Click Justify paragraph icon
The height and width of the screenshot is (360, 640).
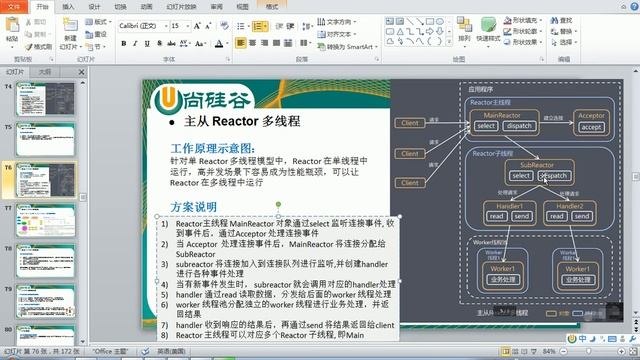276,42
